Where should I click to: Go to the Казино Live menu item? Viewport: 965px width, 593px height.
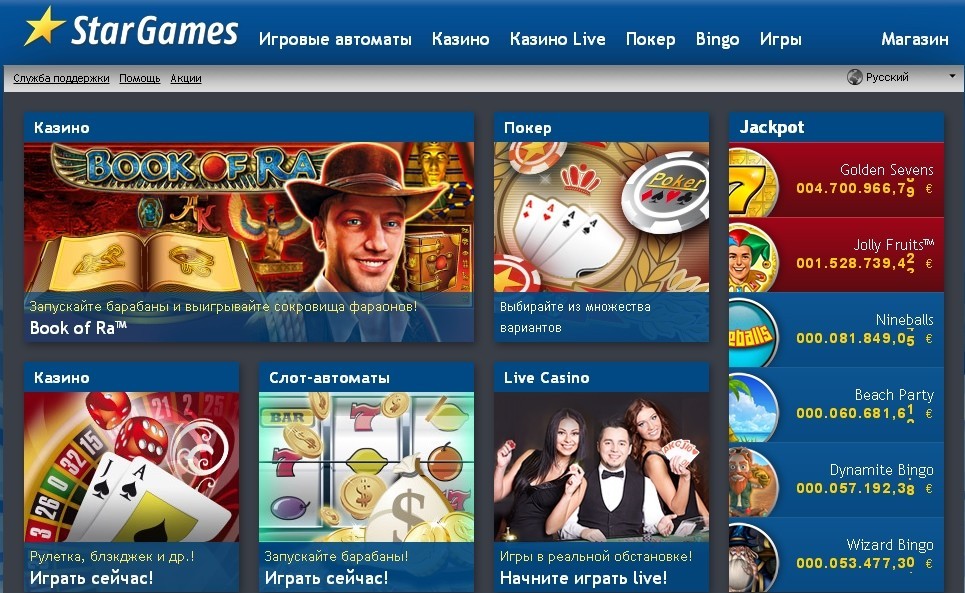(x=558, y=39)
